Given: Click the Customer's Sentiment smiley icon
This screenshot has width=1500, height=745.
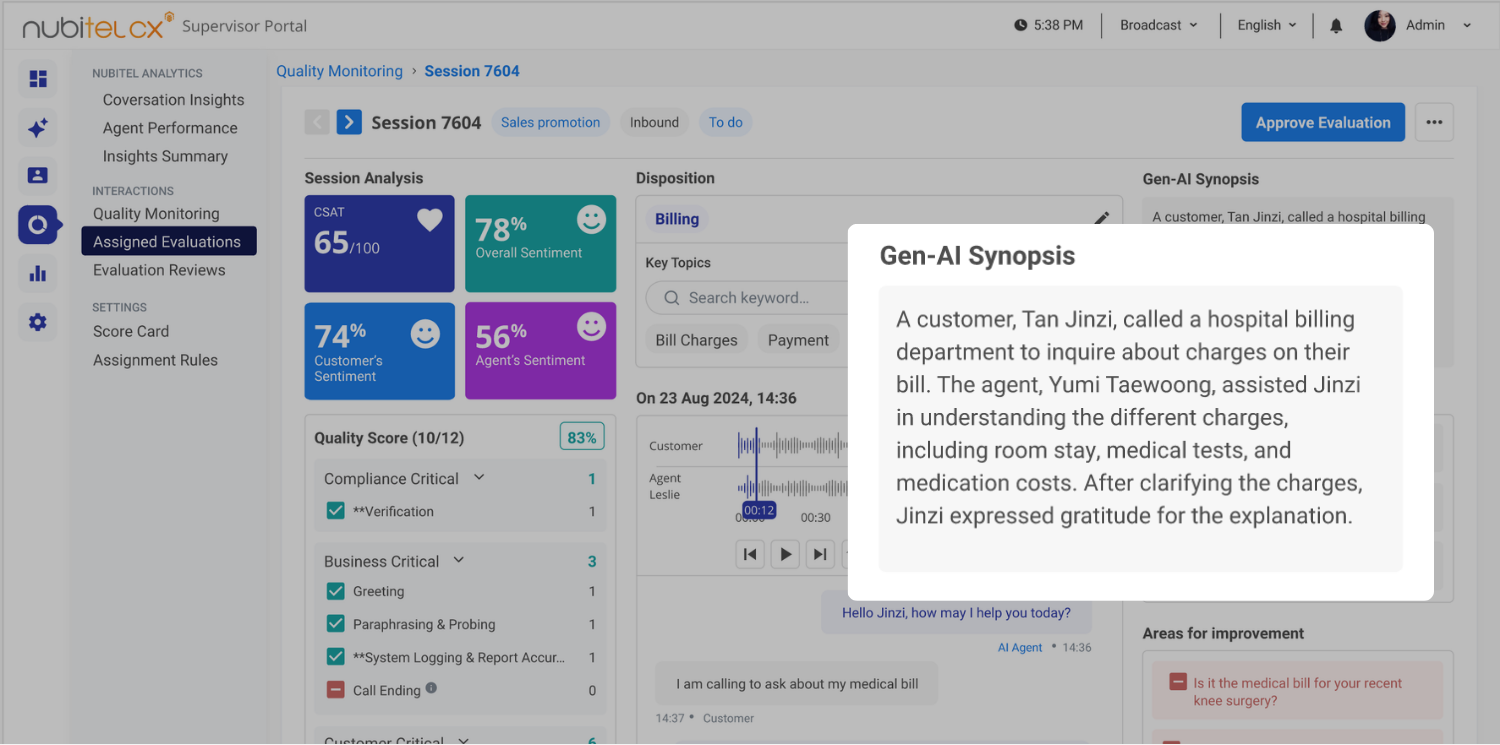Looking at the screenshot, I should click(425, 333).
